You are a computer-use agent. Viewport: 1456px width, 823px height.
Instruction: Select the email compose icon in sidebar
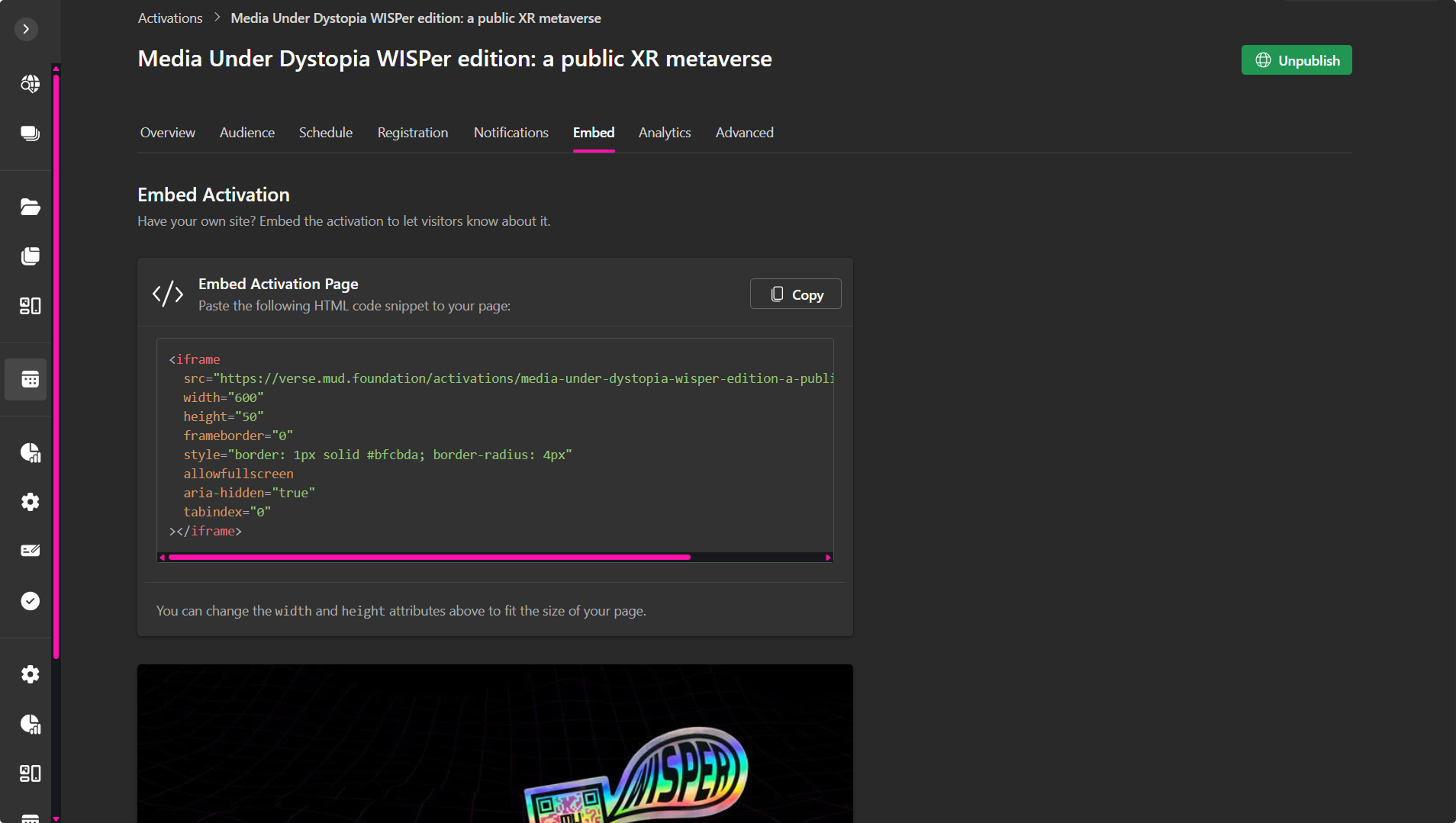(x=30, y=550)
